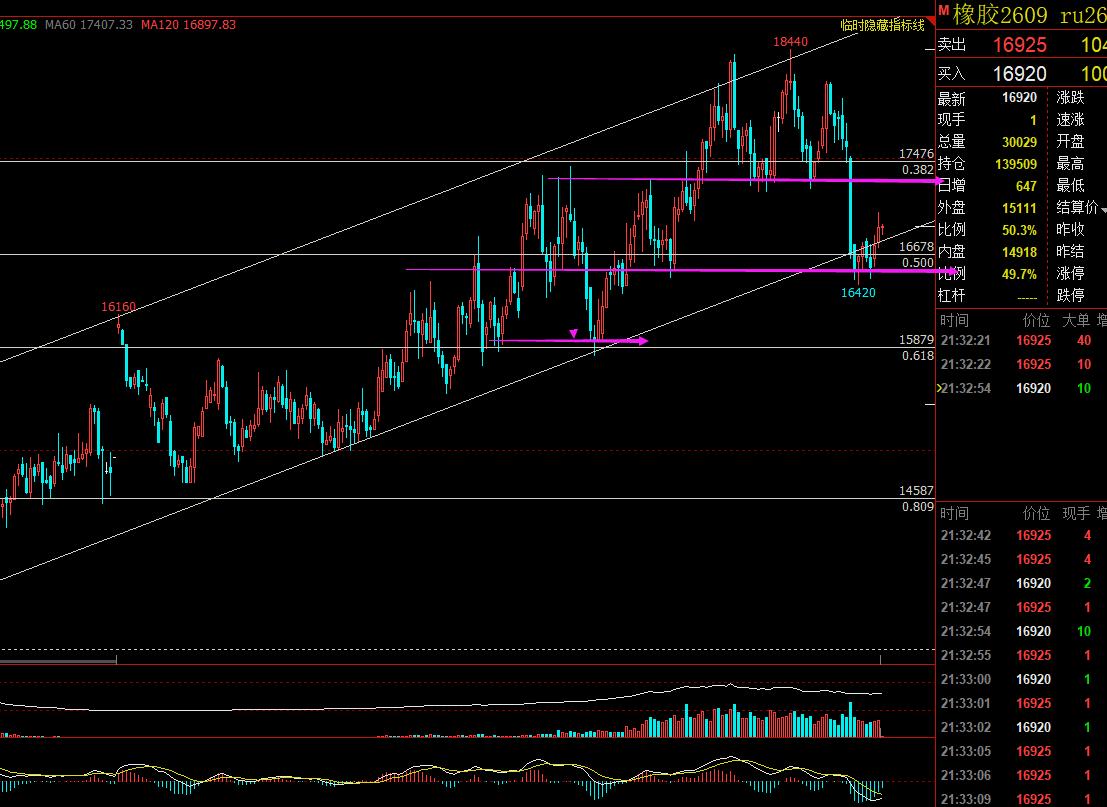Select the 21:33:06 tick row
The height and width of the screenshot is (807, 1107).
(x=1022, y=775)
